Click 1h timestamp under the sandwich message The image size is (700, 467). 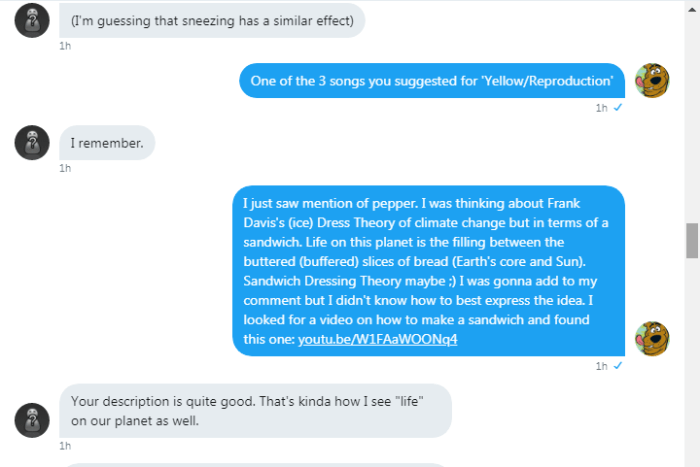[601, 366]
